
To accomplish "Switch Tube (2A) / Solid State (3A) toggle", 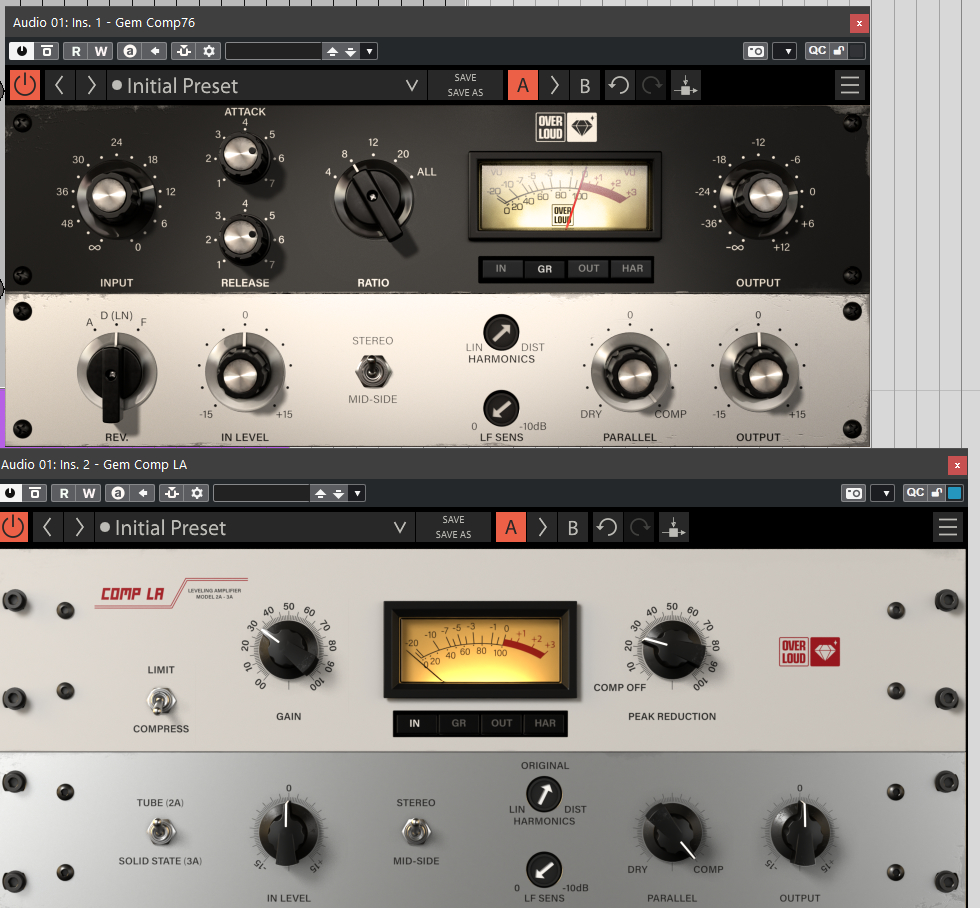I will (x=158, y=830).
